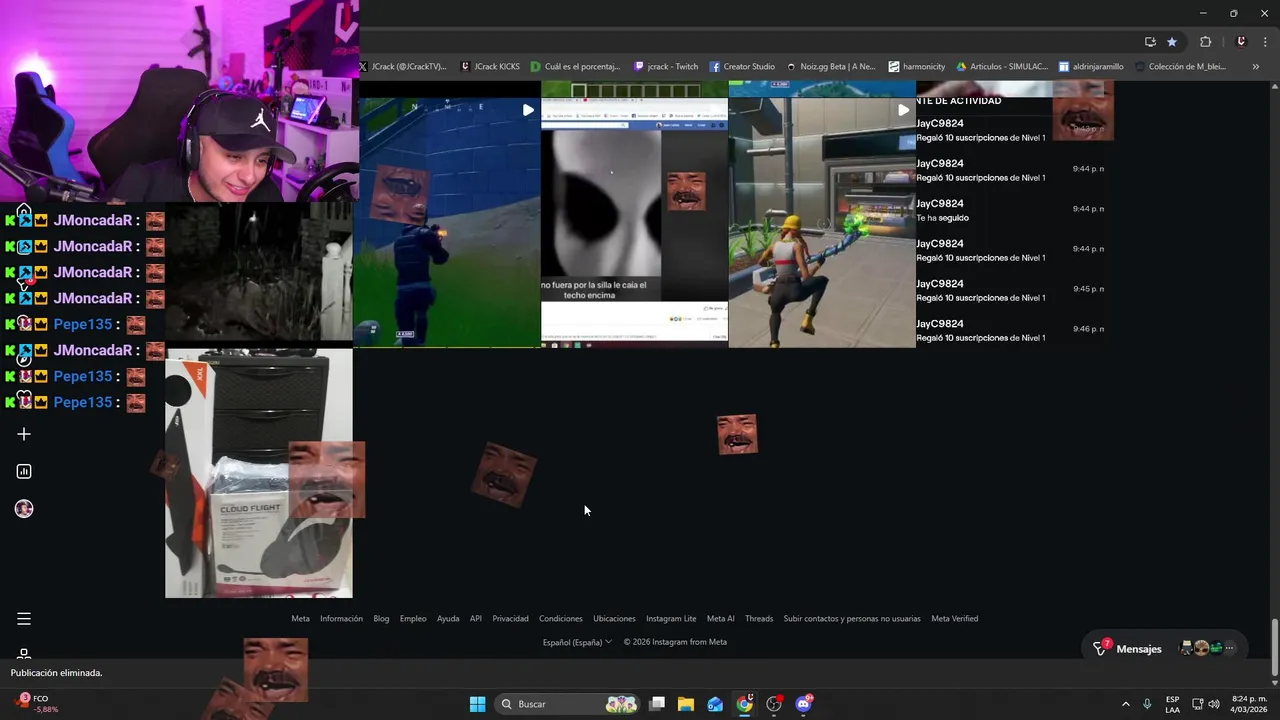The height and width of the screenshot is (720, 1280).
Task: Open the Windows Start menu
Action: 478,704
